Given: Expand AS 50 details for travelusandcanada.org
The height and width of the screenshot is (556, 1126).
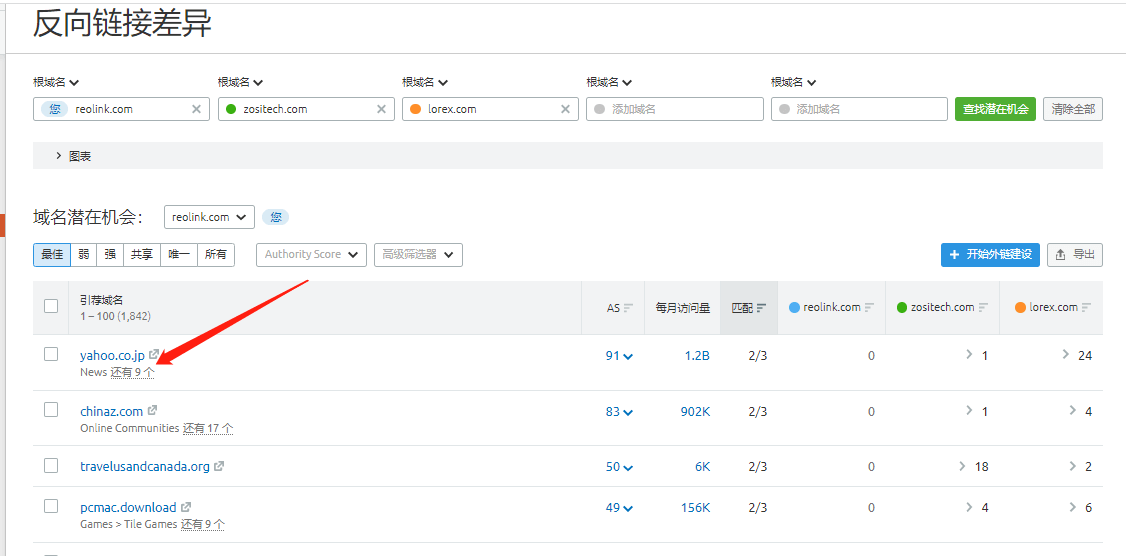Looking at the screenshot, I should click(619, 467).
